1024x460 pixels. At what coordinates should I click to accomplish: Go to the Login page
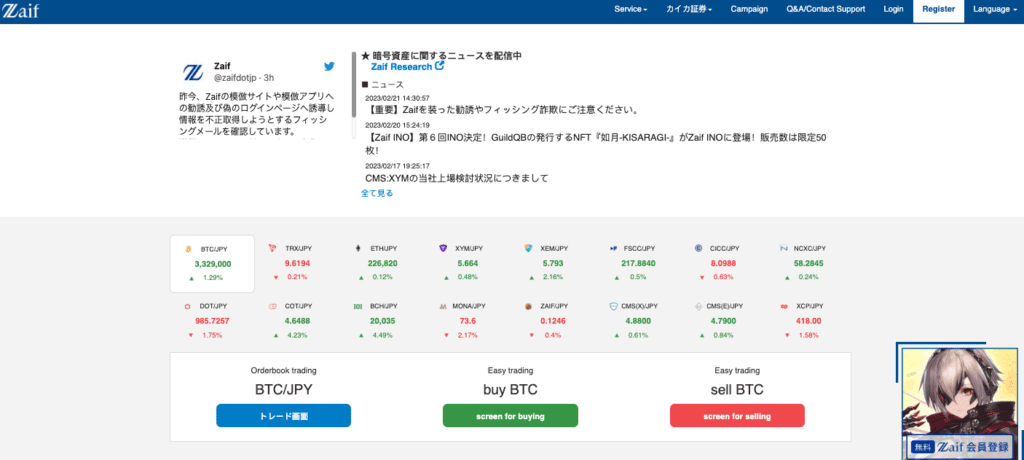coord(893,9)
